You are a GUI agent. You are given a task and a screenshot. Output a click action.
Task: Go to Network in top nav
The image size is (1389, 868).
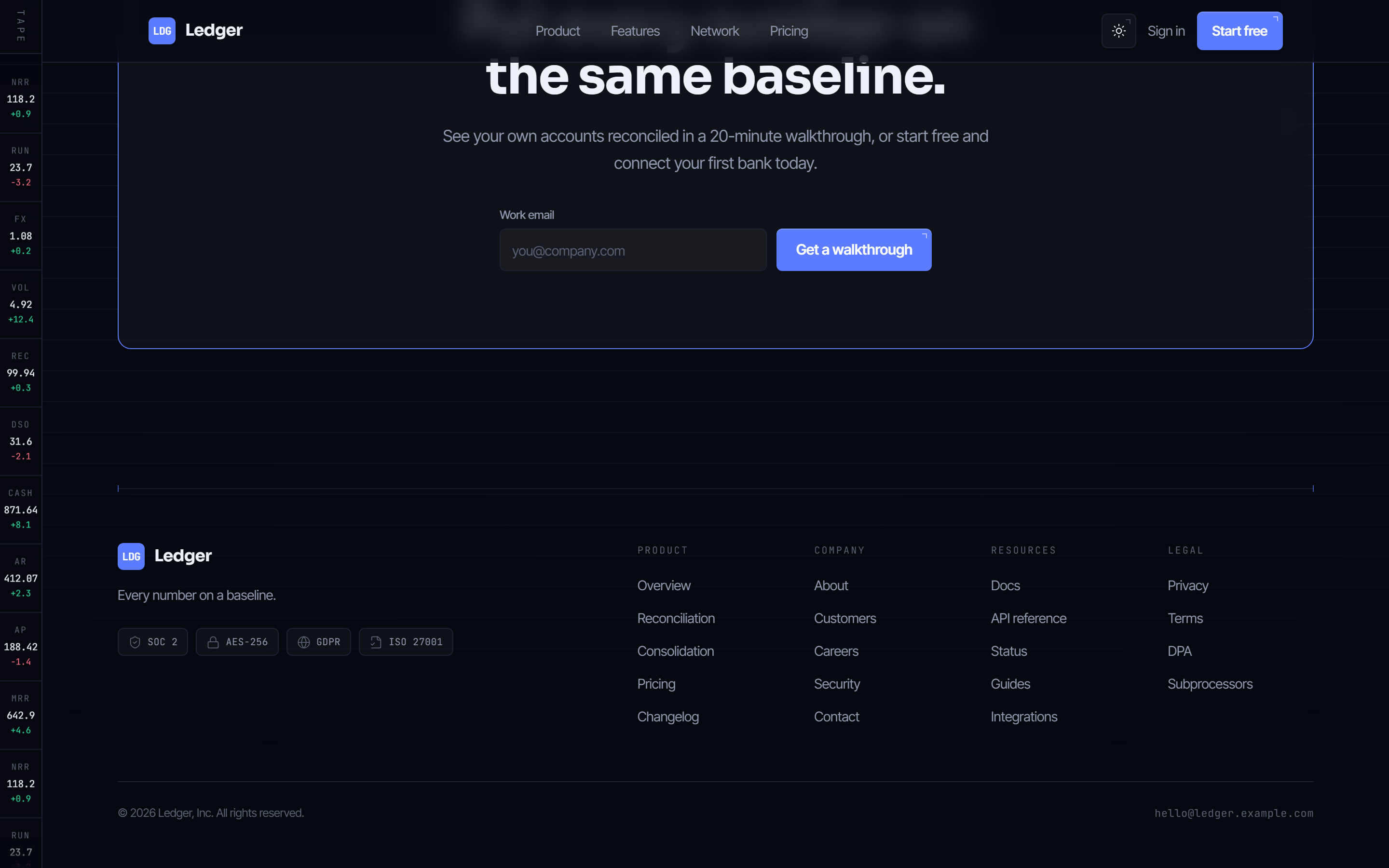(x=715, y=31)
